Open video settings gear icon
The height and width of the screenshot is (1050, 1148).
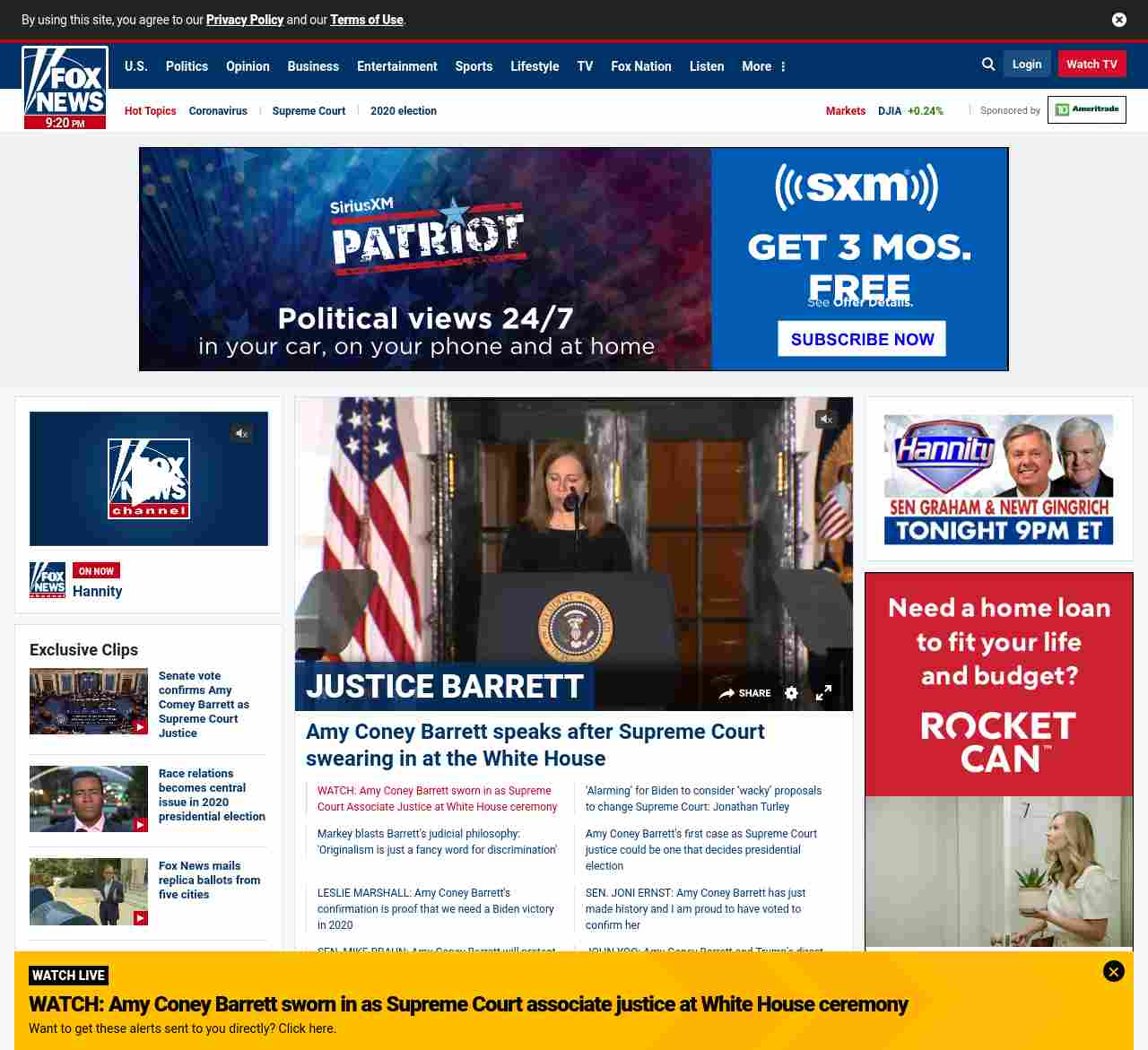coord(791,693)
